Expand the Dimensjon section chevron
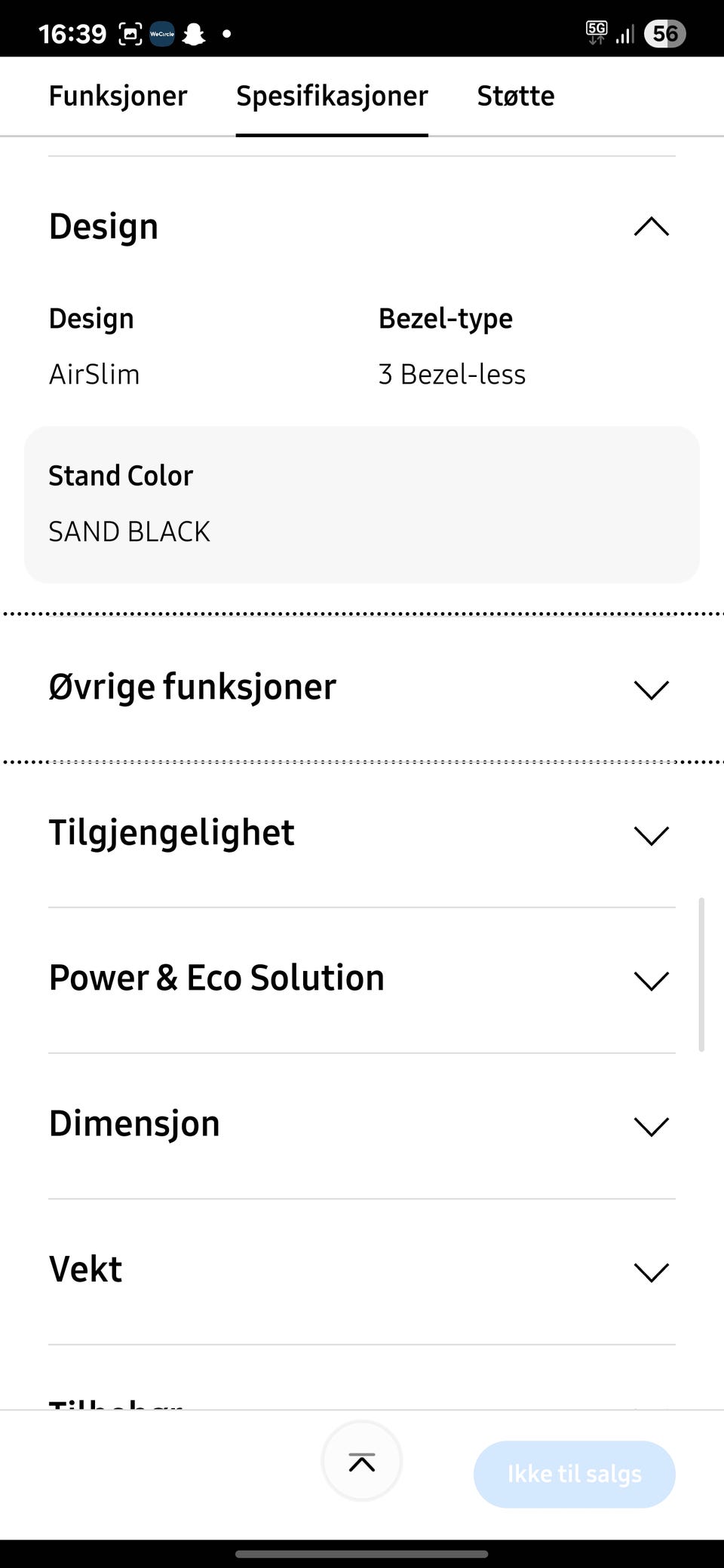724x1568 pixels. 652,1125
